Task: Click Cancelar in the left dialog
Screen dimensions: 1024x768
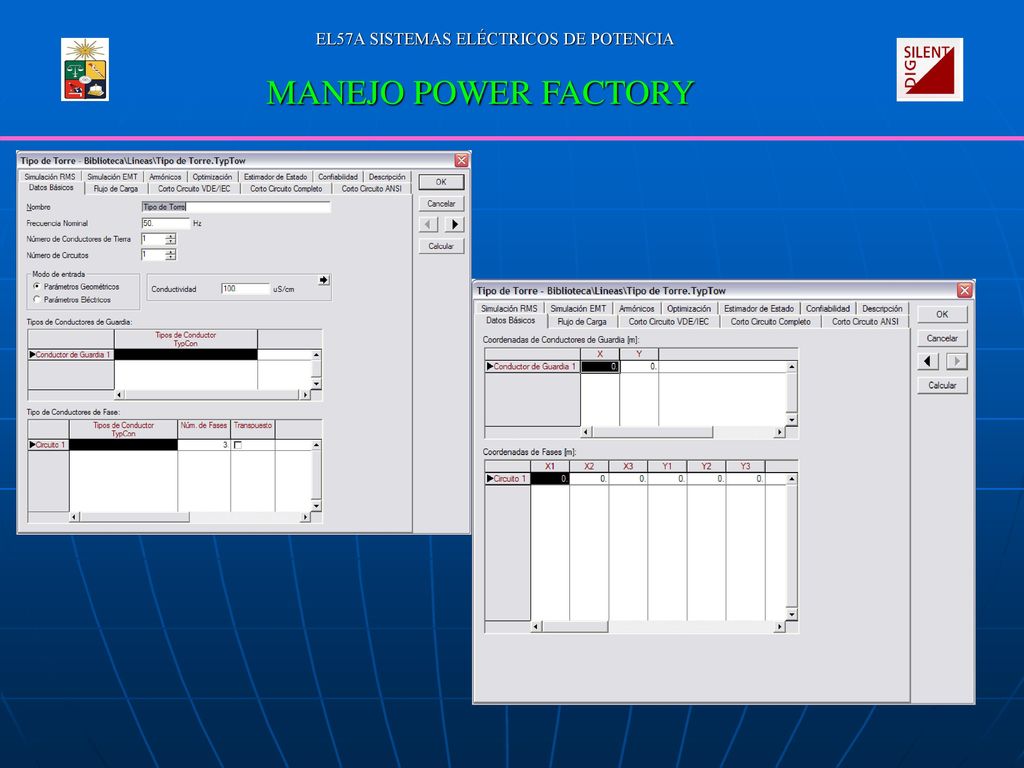Action: pyautogui.click(x=441, y=204)
